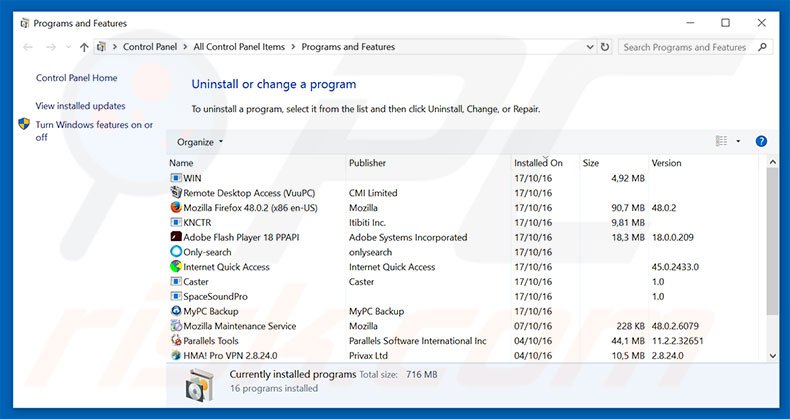Open the recent locations dropdown arrow

69,47
